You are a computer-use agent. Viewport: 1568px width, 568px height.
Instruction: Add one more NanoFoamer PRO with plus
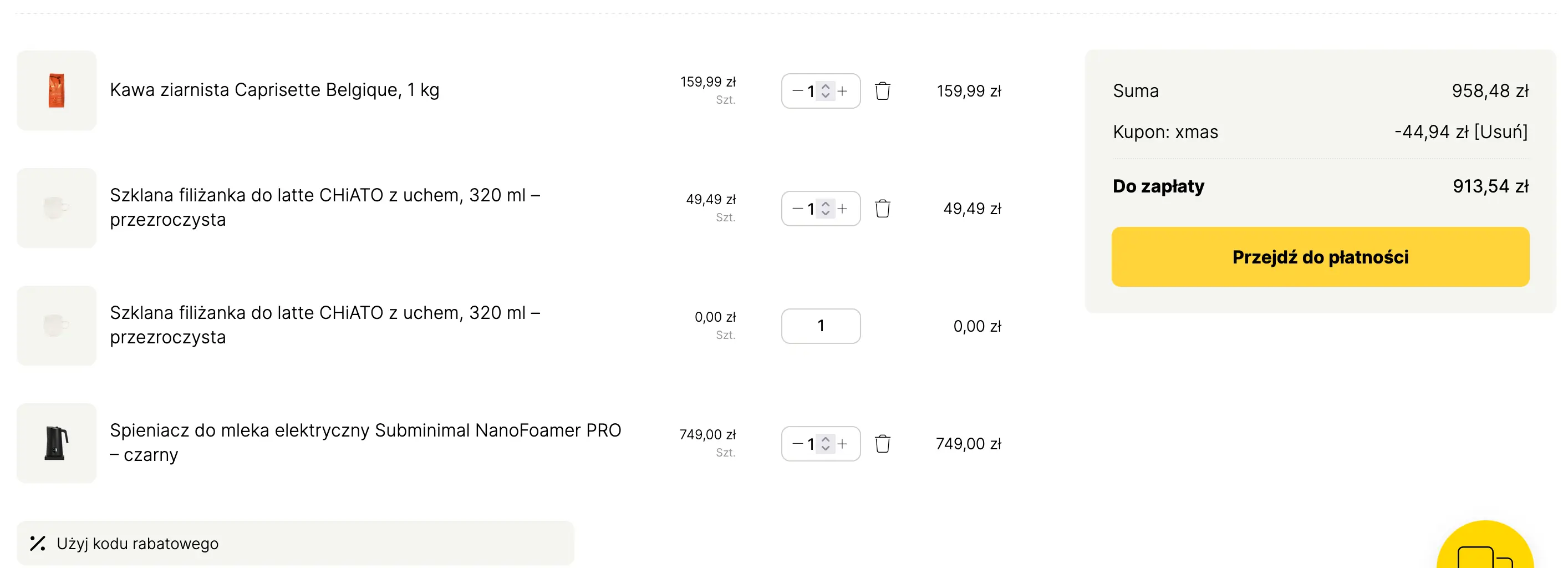[x=842, y=444]
